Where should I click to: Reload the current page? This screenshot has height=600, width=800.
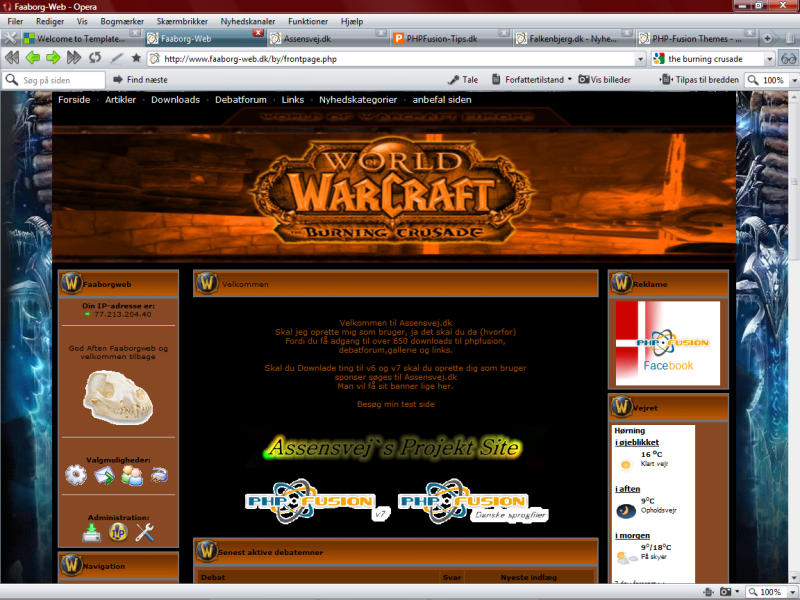click(x=95, y=58)
